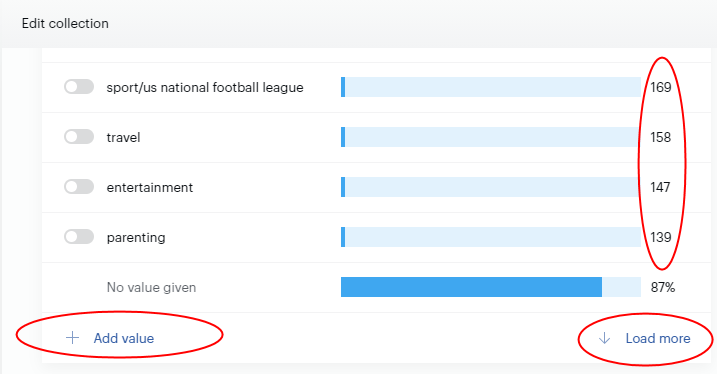
Task: Click the plus icon beside Add value
Action: pos(73,338)
